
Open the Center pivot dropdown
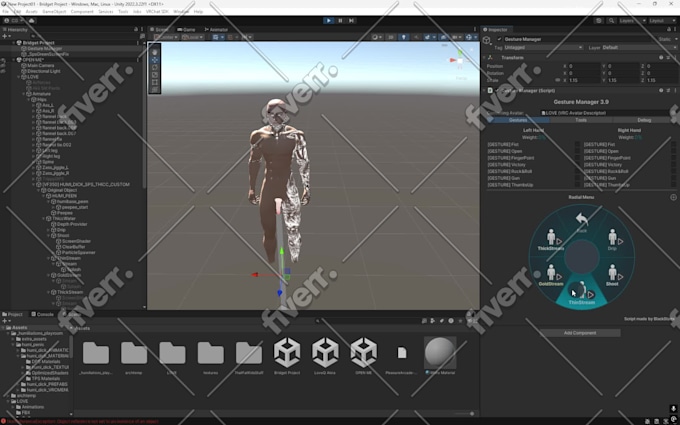165,37
